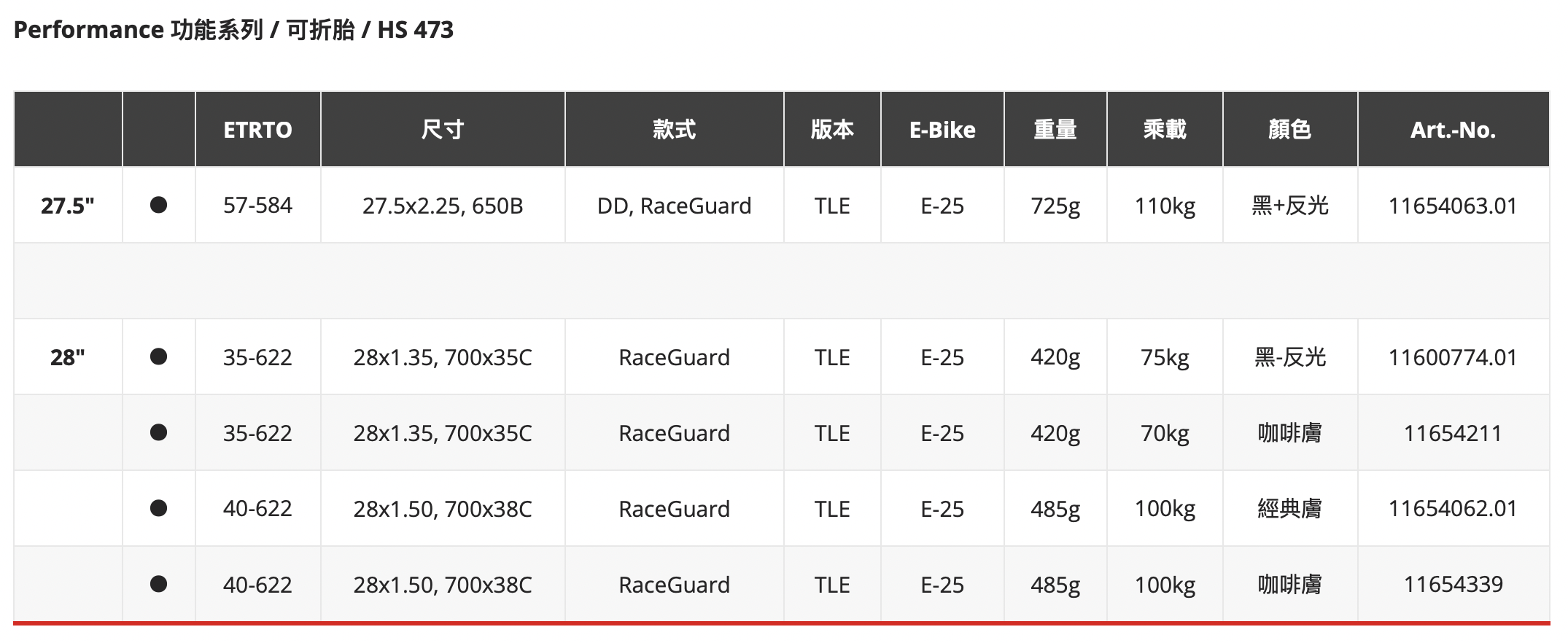Click article number 11654063.01
This screenshot has height=643, width=1568.
[x=1453, y=206]
